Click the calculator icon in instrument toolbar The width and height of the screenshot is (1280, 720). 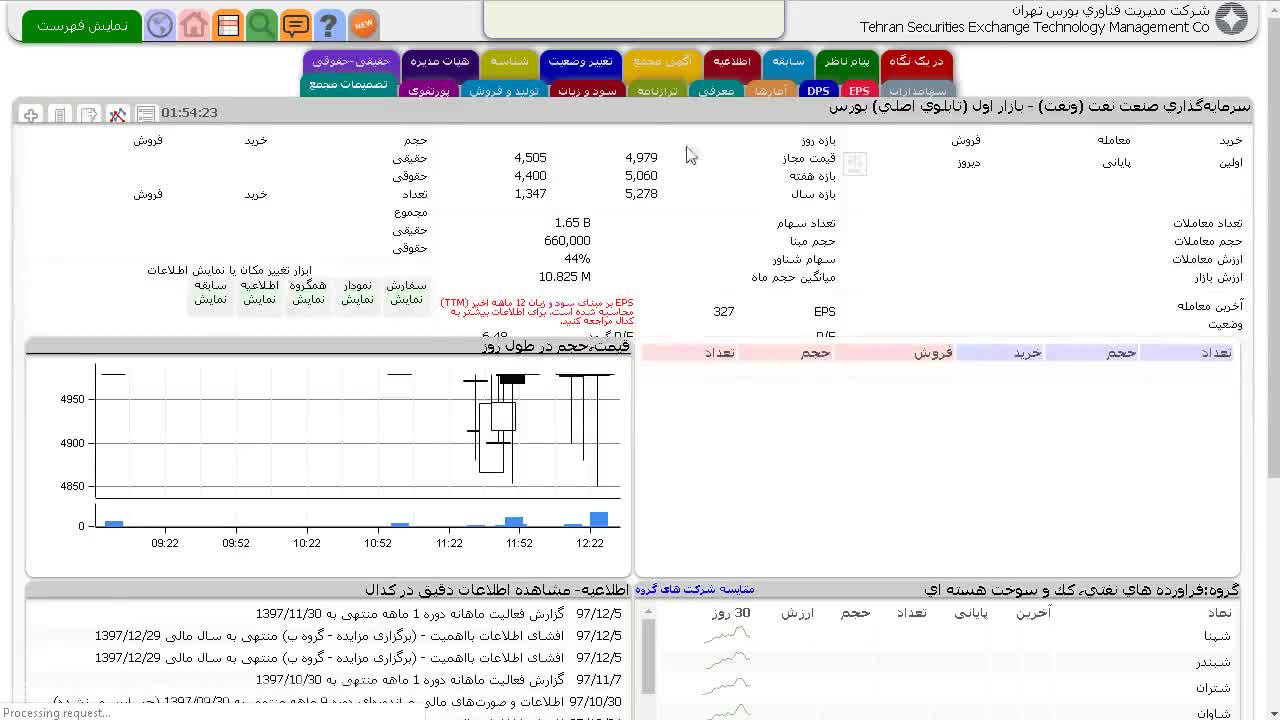click(60, 115)
